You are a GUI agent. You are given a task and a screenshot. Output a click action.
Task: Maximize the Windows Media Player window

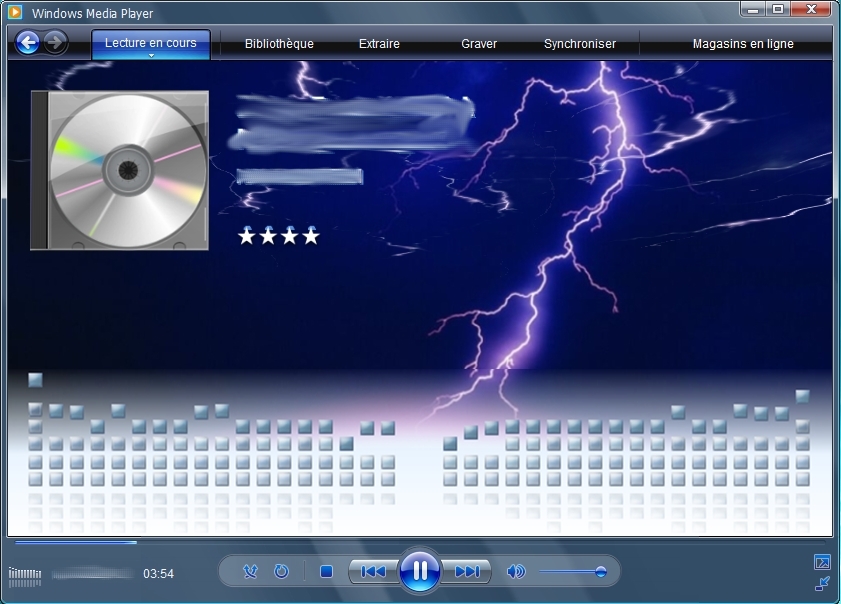778,9
